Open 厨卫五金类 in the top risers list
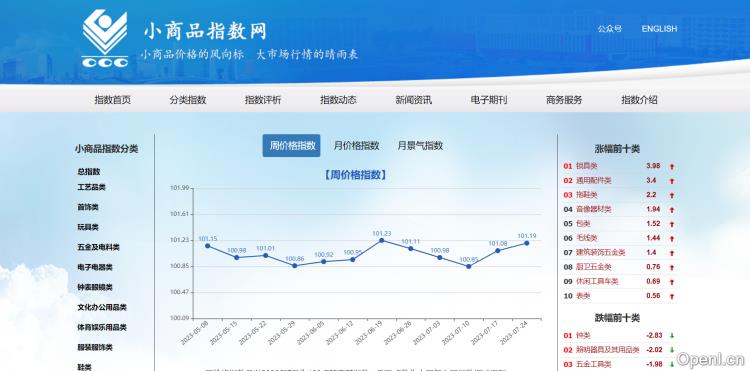 (594, 267)
